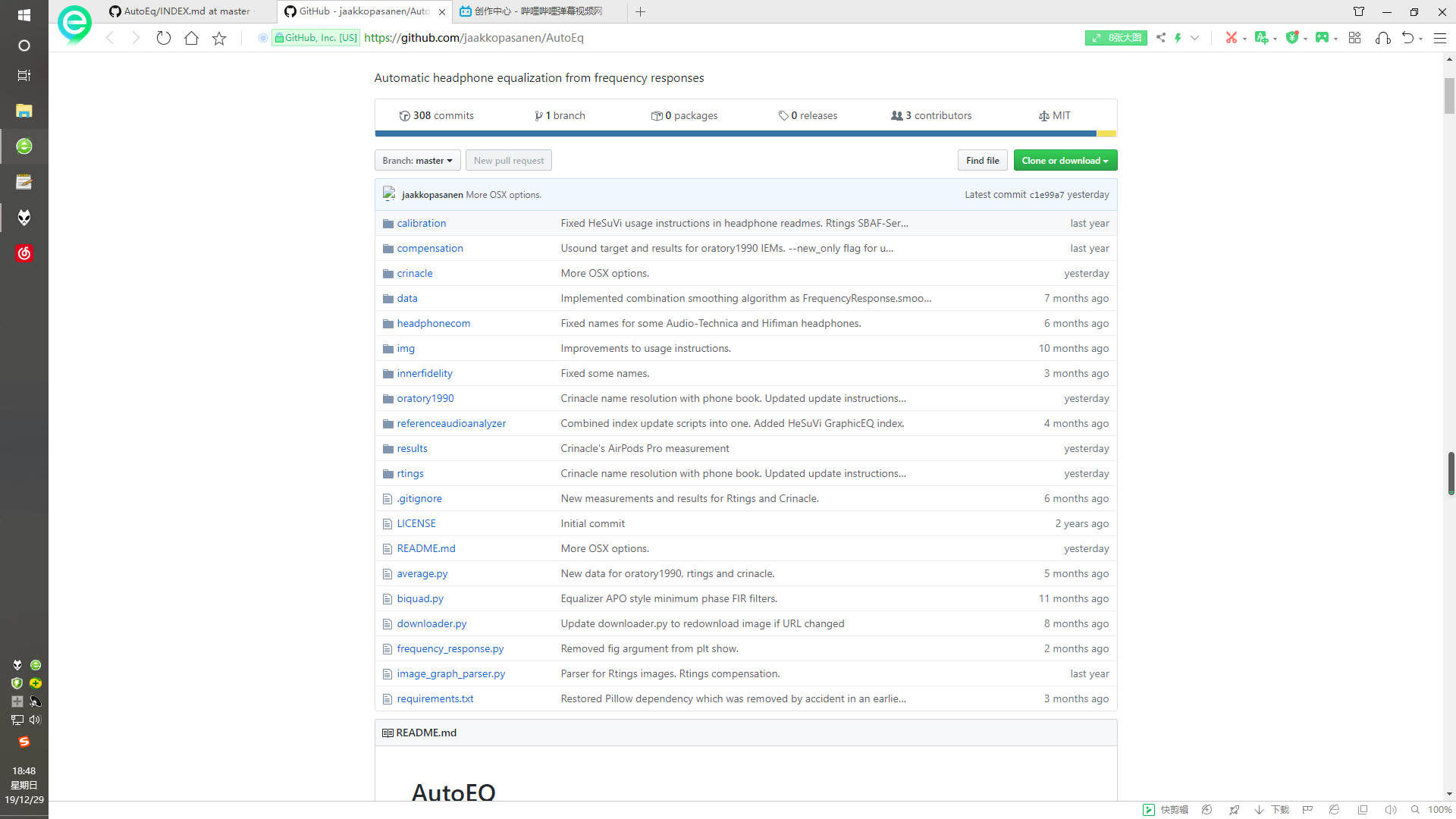Bookmark page with the star icon

coord(219,38)
